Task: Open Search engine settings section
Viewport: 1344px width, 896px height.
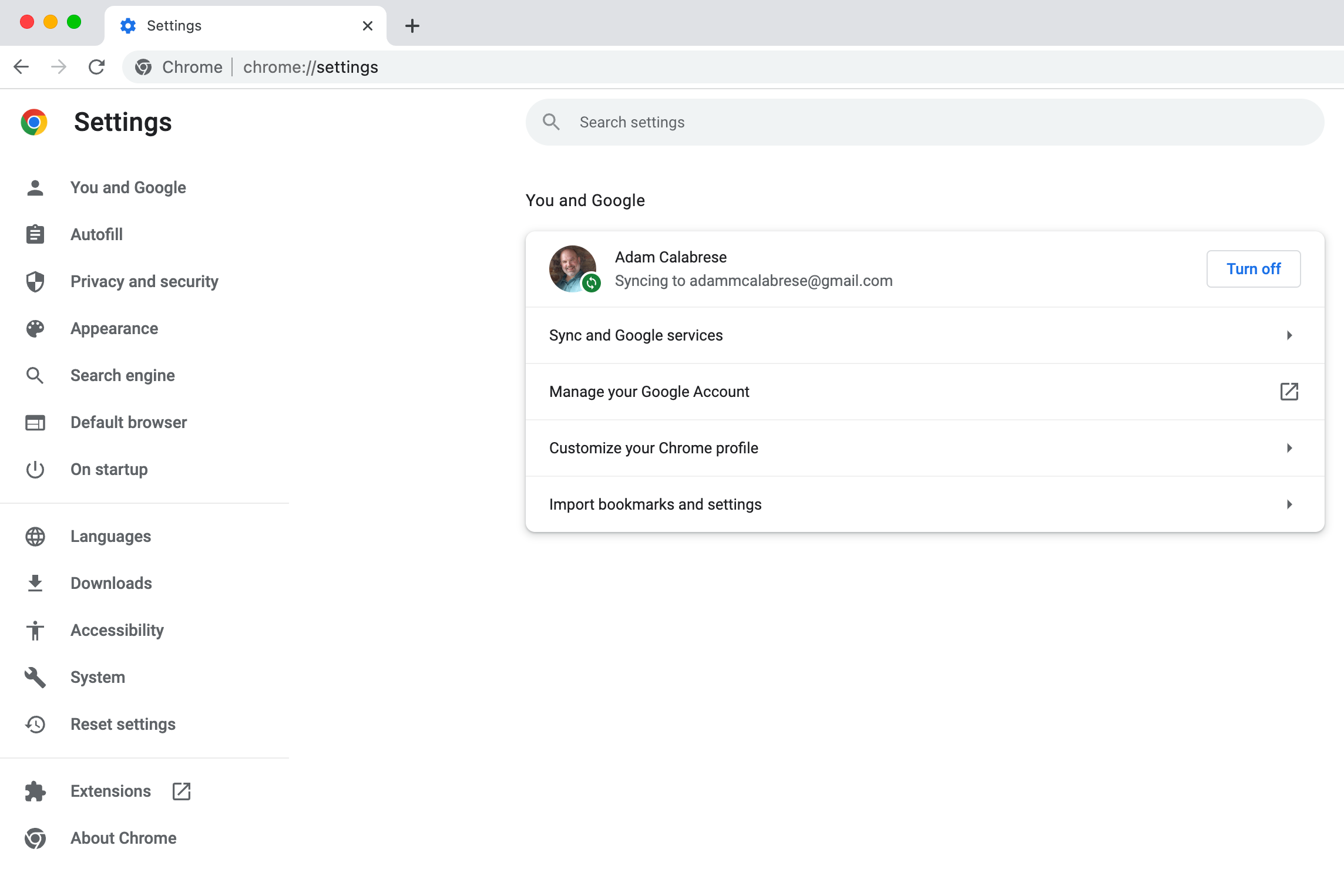Action: point(122,376)
